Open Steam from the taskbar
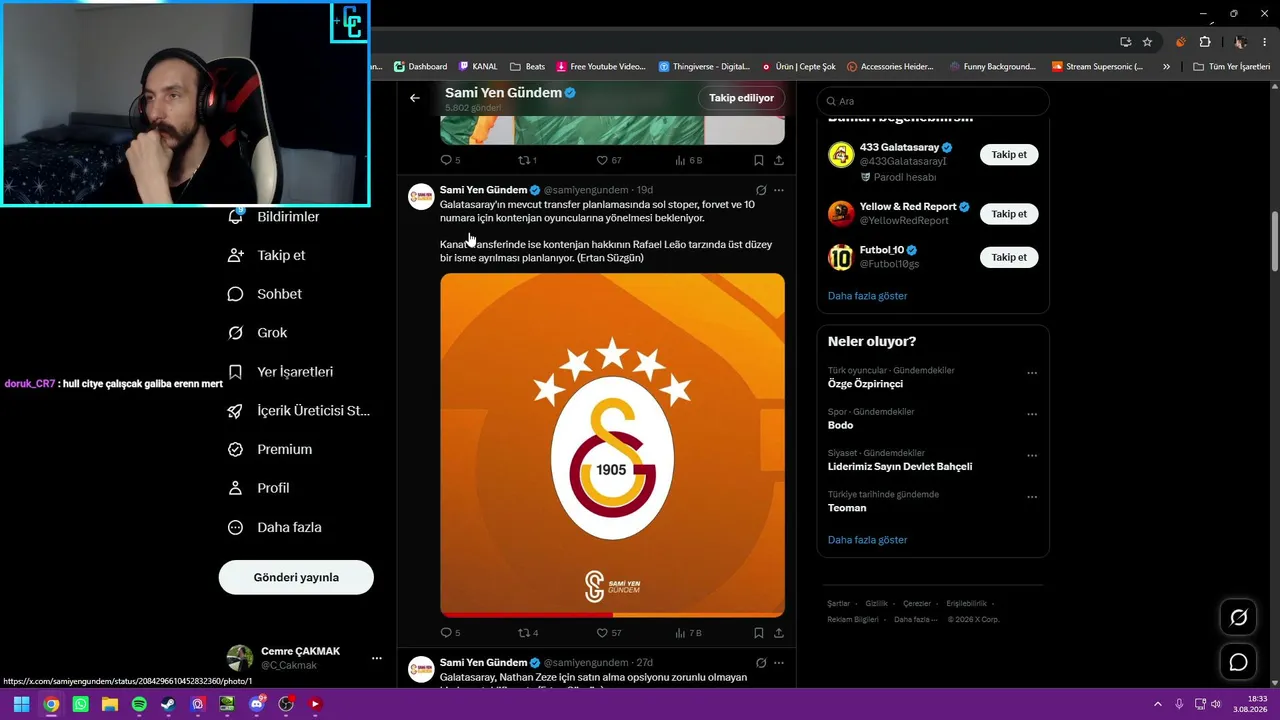Screen dimensions: 1280x720 point(168,704)
